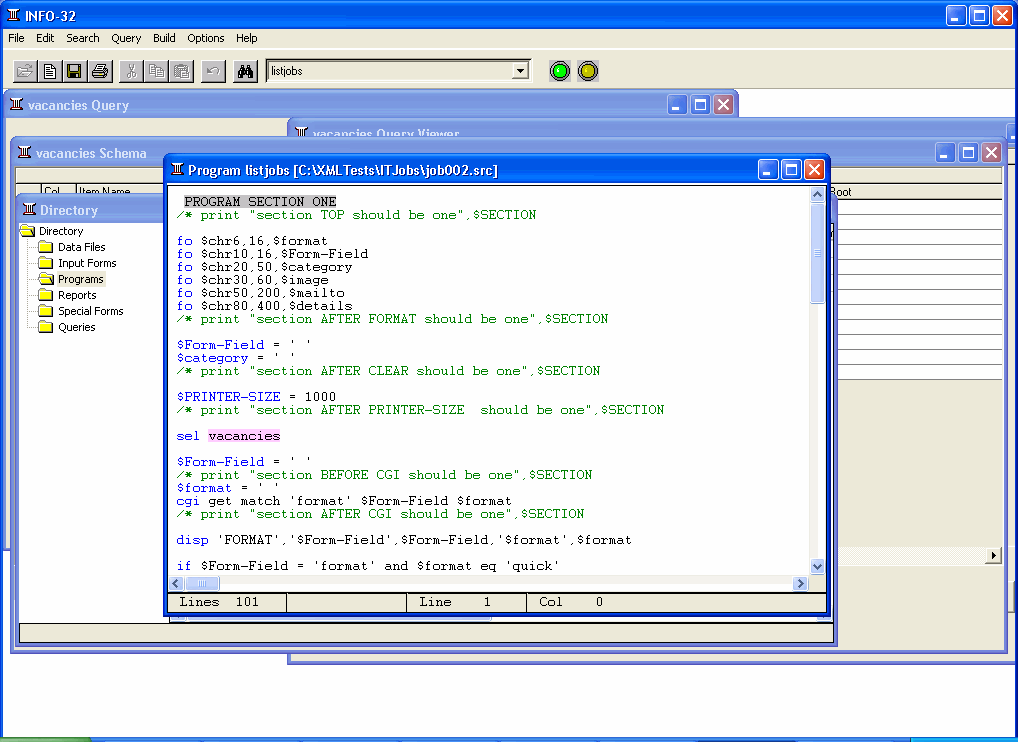
Task: Click the vacancies Query window icon
Action: click(x=17, y=105)
